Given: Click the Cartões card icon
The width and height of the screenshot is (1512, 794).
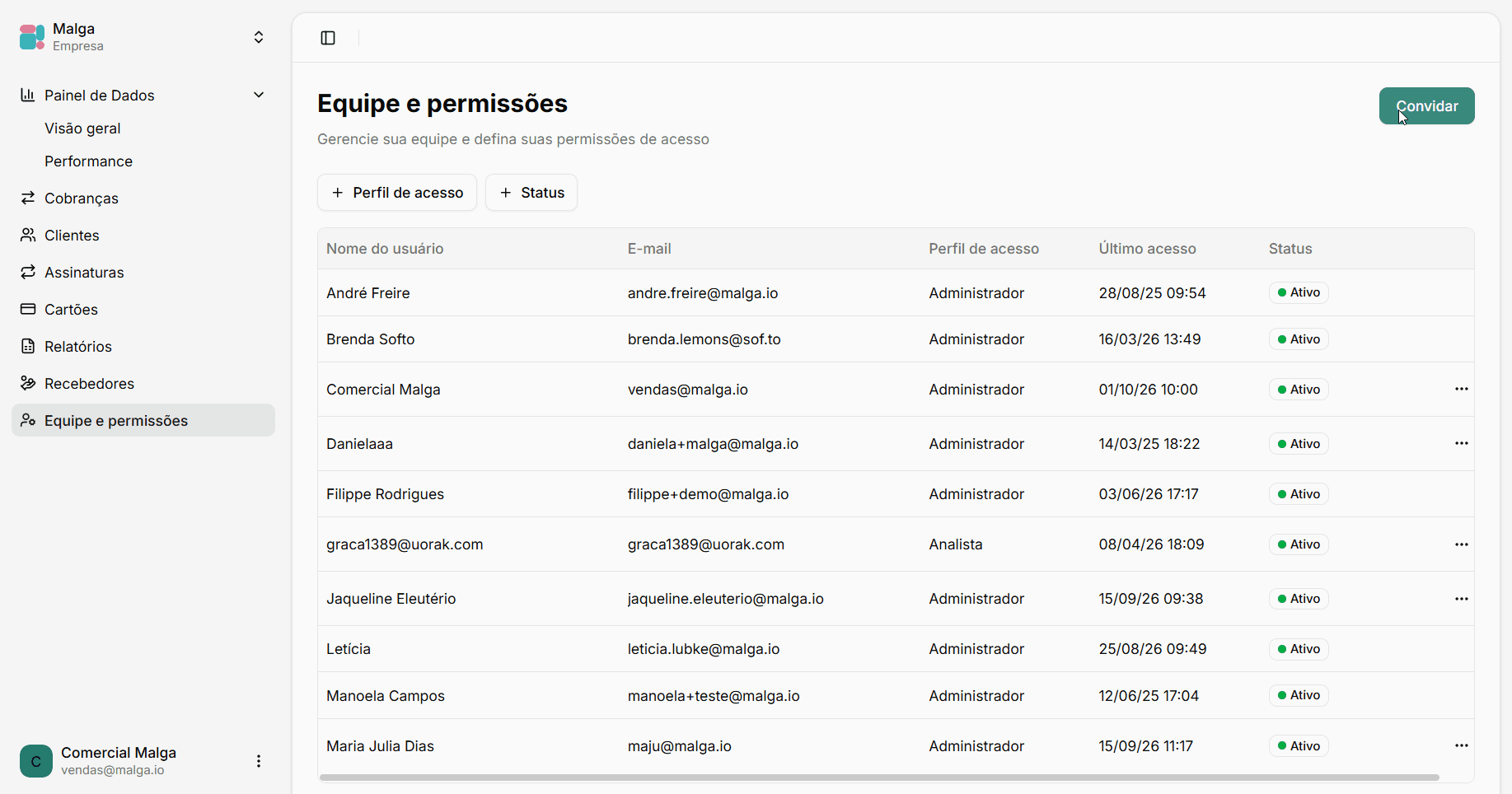Looking at the screenshot, I should 28,309.
